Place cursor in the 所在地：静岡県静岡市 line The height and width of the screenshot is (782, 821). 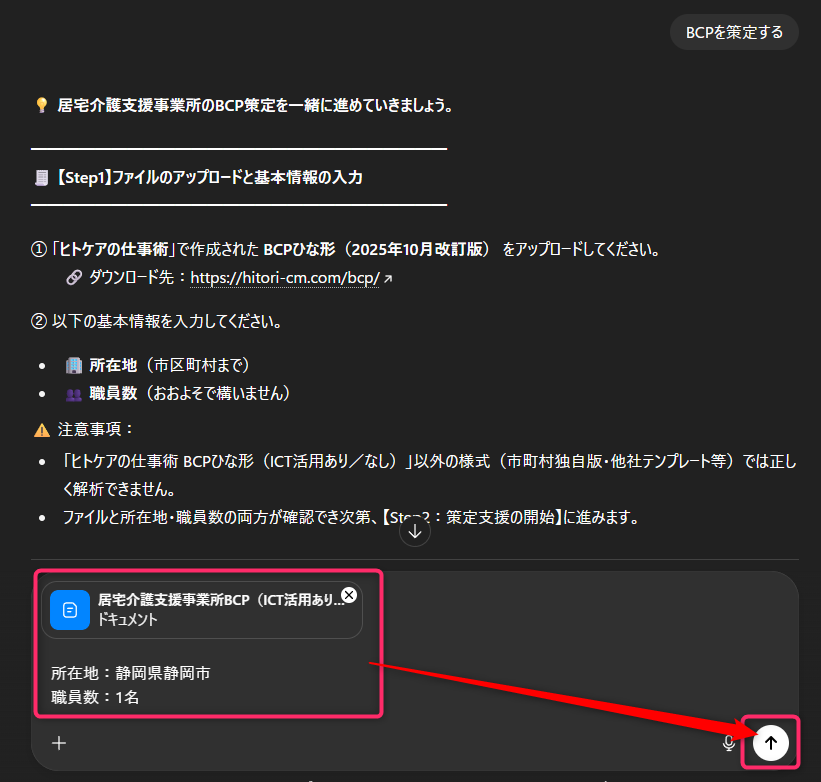(130, 673)
